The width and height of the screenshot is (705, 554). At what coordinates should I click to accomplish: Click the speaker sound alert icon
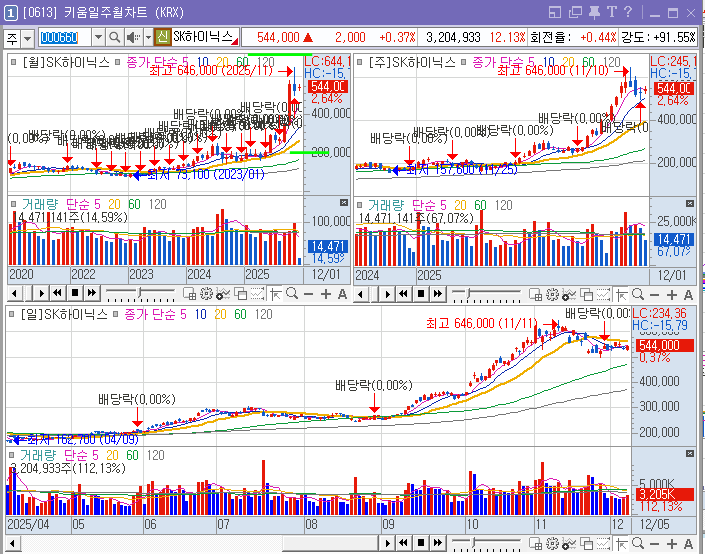(x=132, y=37)
